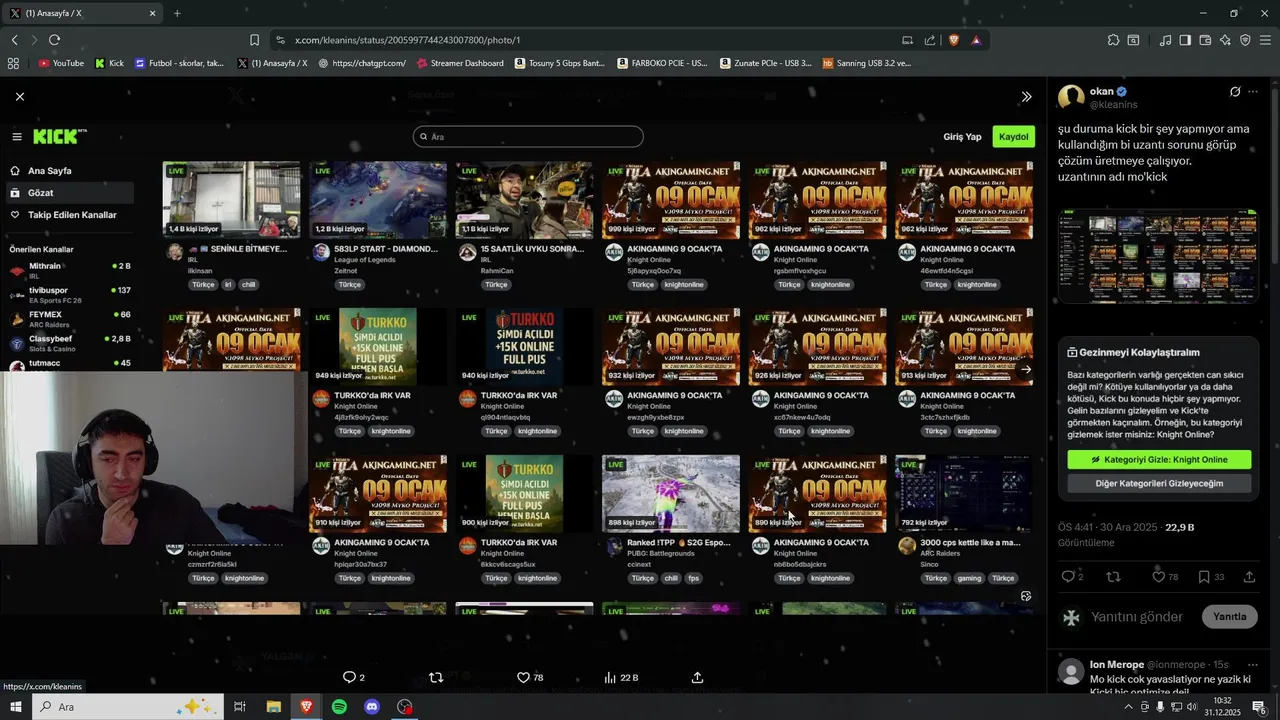The width and height of the screenshot is (1280, 720).
Task: Open File Explorer from the taskbar
Action: click(x=273, y=707)
